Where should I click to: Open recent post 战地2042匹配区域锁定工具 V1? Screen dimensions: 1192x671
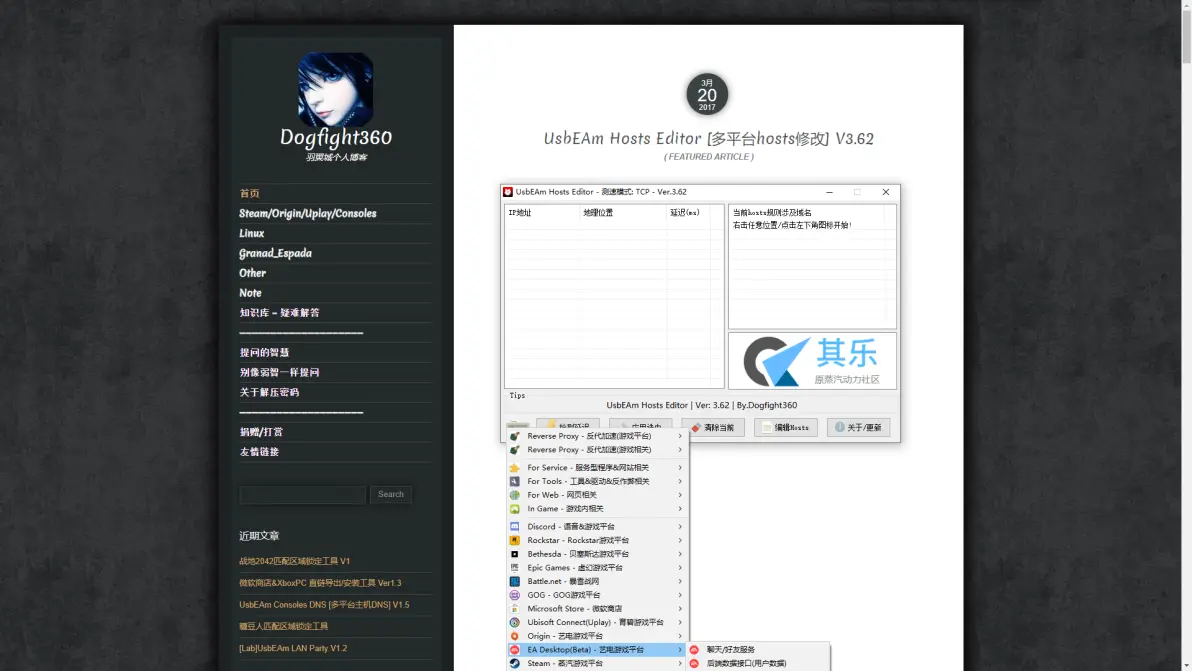[295, 562]
